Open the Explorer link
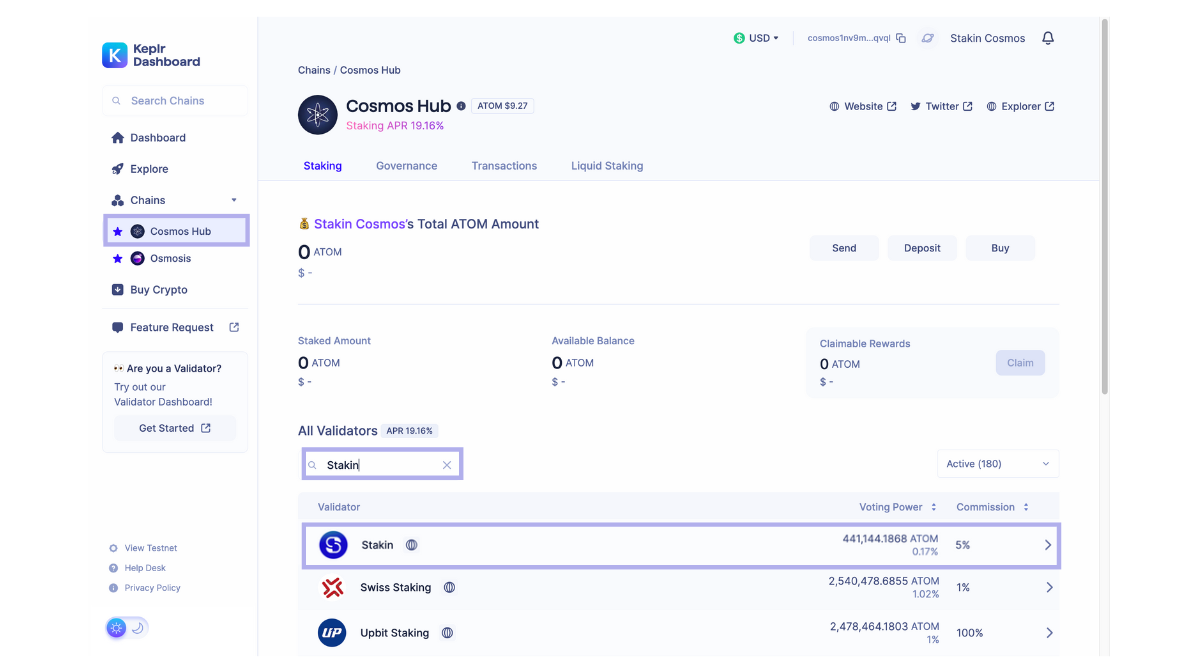Screen dimensions: 1200x672 (x=1020, y=106)
